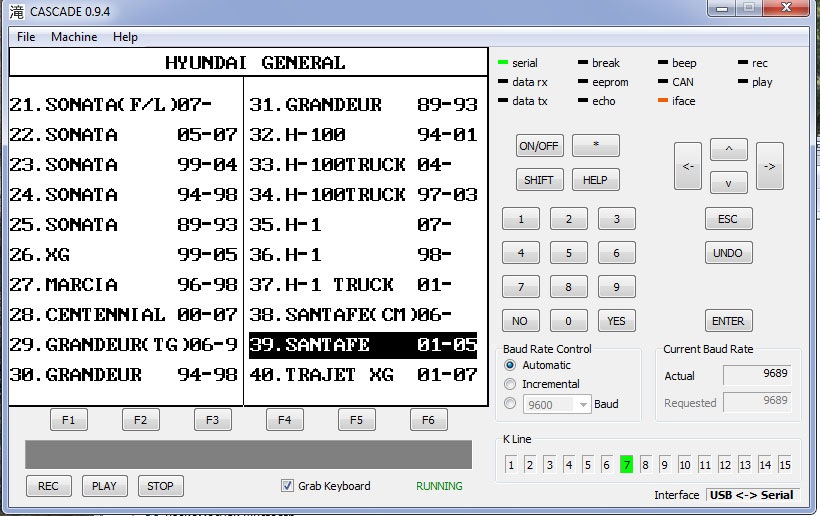Click keypad digit 2
The height and width of the screenshot is (516, 820).
tap(568, 219)
